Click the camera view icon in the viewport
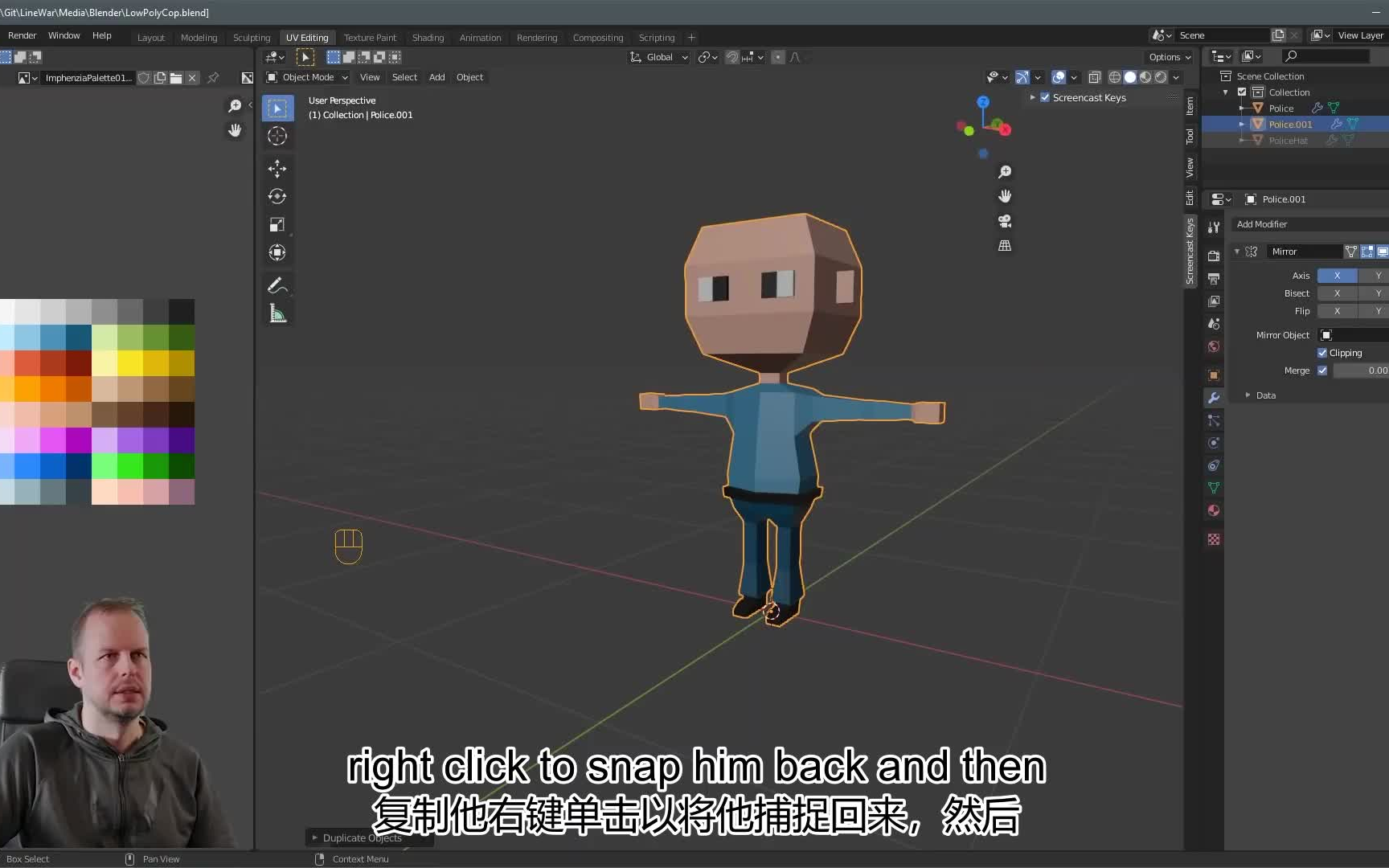 1004,221
